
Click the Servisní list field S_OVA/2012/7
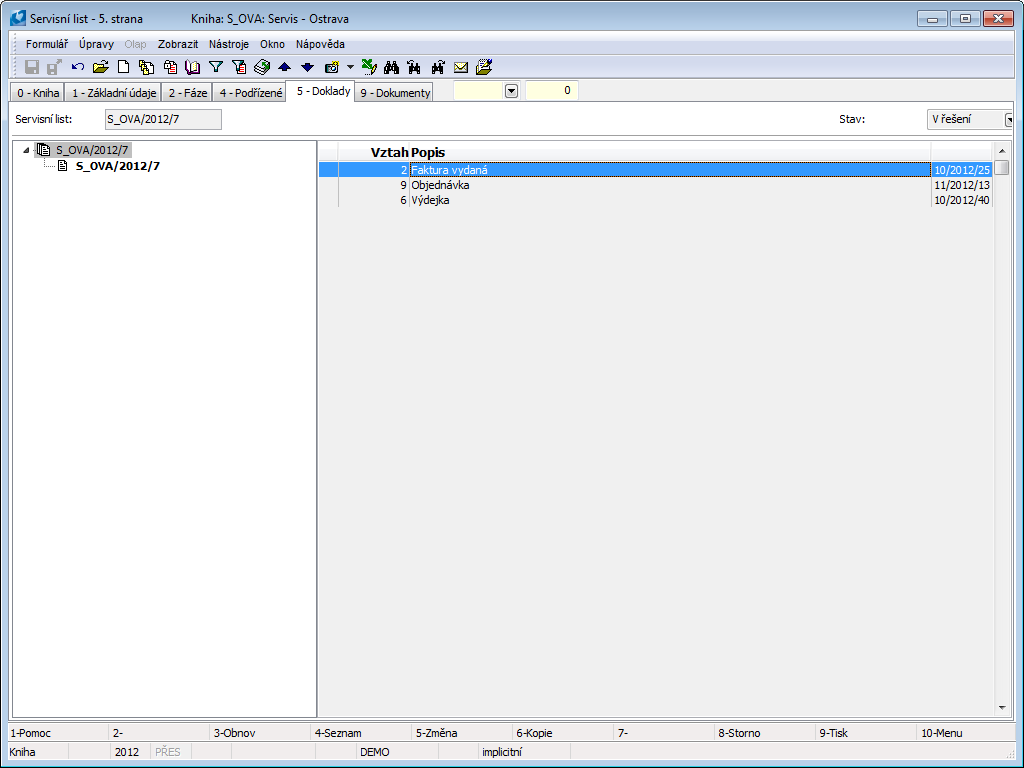tap(163, 120)
